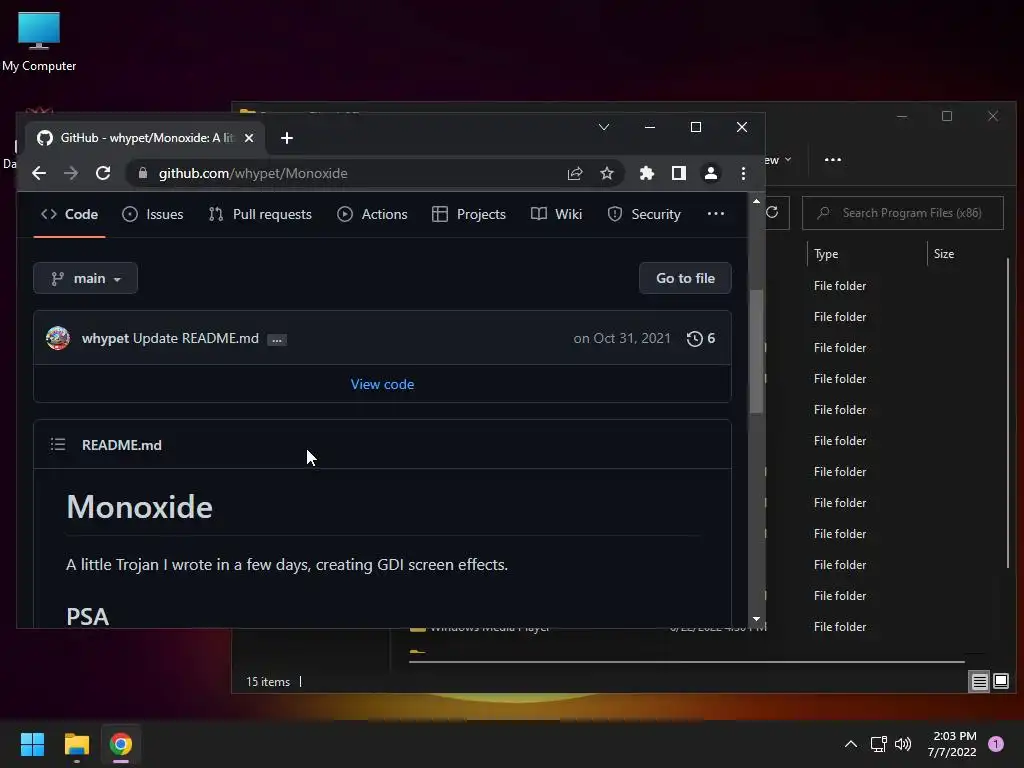Open the Windows Start menu
Screen dimensions: 1024x768
(32, 744)
